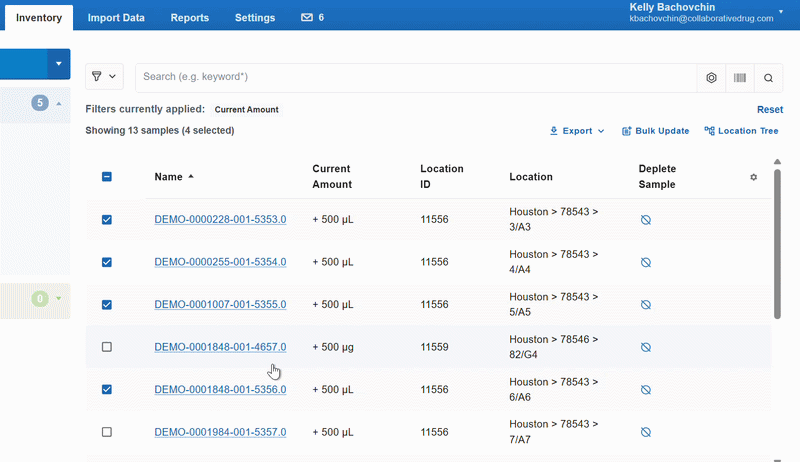This screenshot has height=462, width=800.
Task: Click location text 'Houston > 78543 > 3/A3'
Action: pyautogui.click(x=554, y=219)
